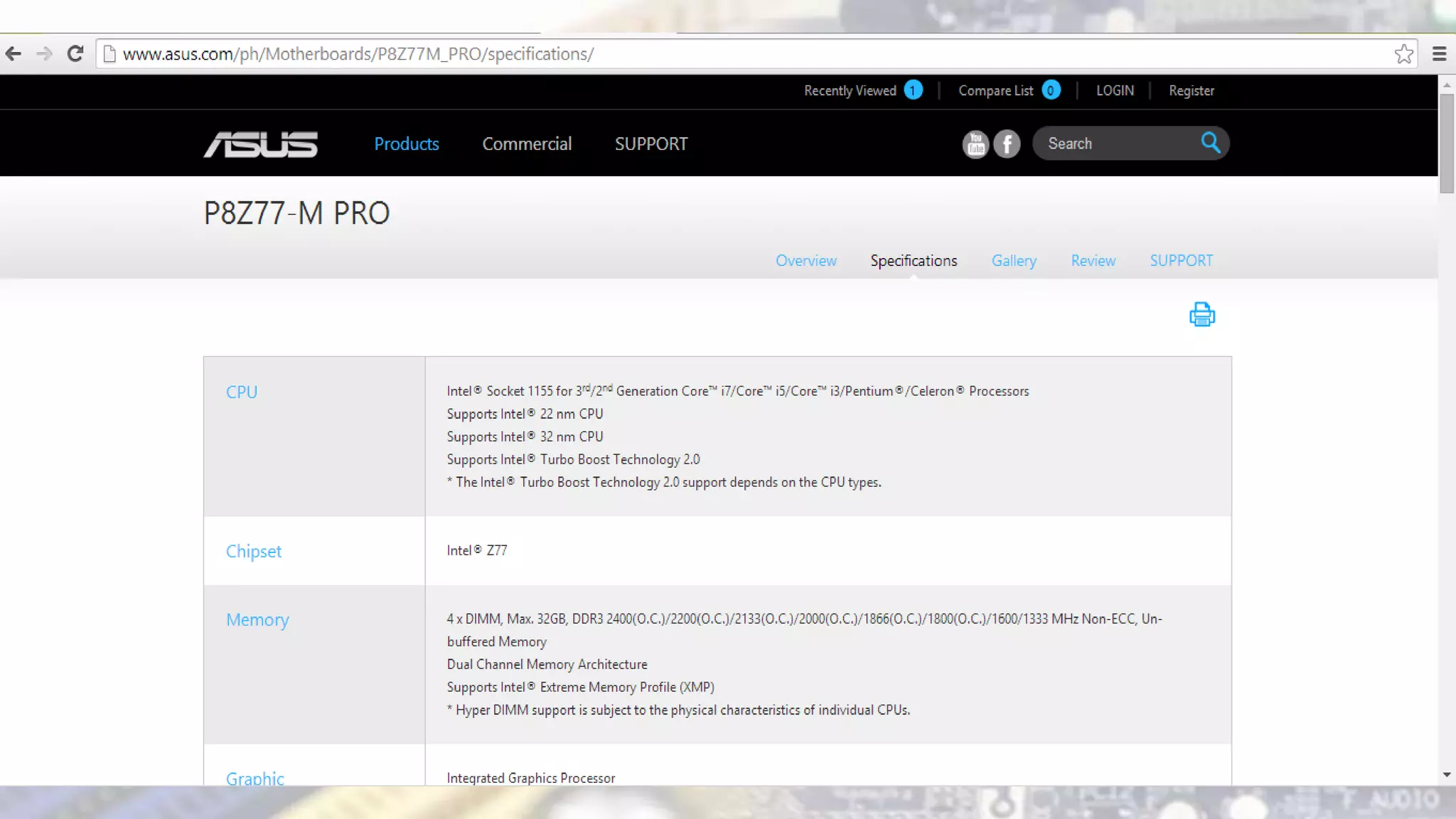This screenshot has width=1456, height=819.
Task: Click the ASUS logo
Action: 260,144
